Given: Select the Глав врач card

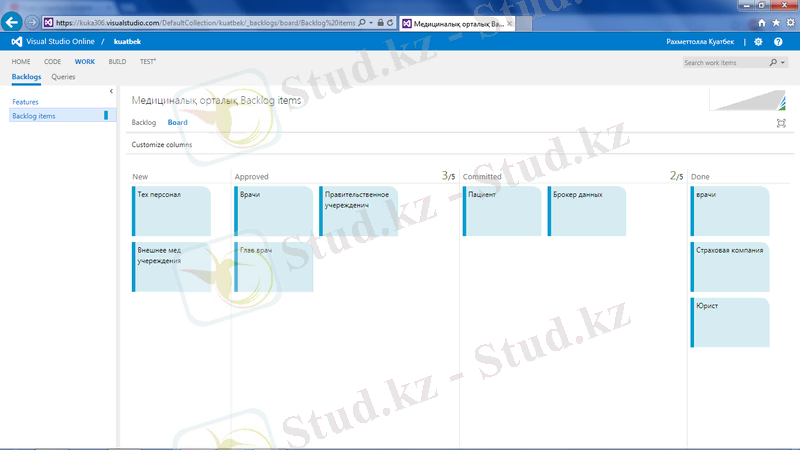Looking at the screenshot, I should (x=273, y=267).
